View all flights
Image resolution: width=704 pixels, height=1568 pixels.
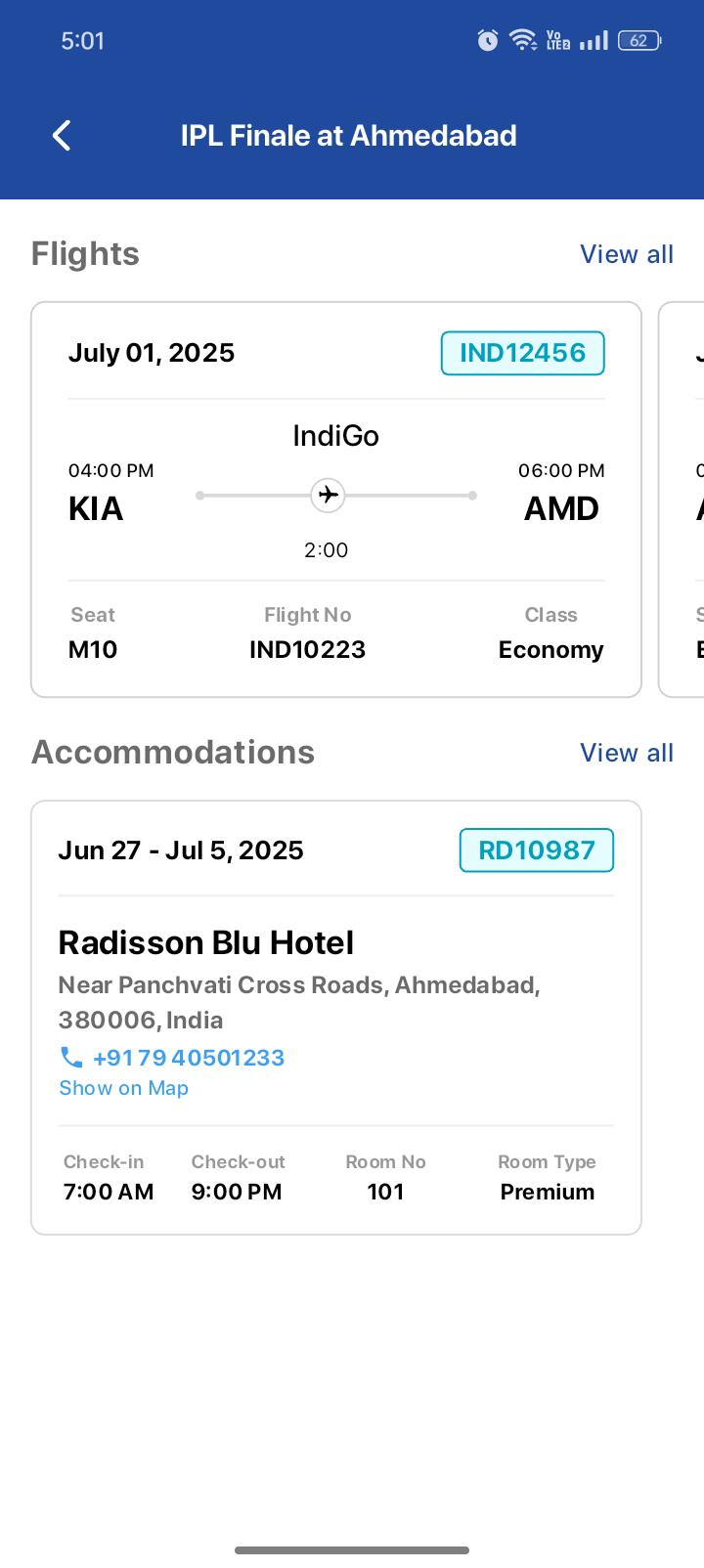626,254
